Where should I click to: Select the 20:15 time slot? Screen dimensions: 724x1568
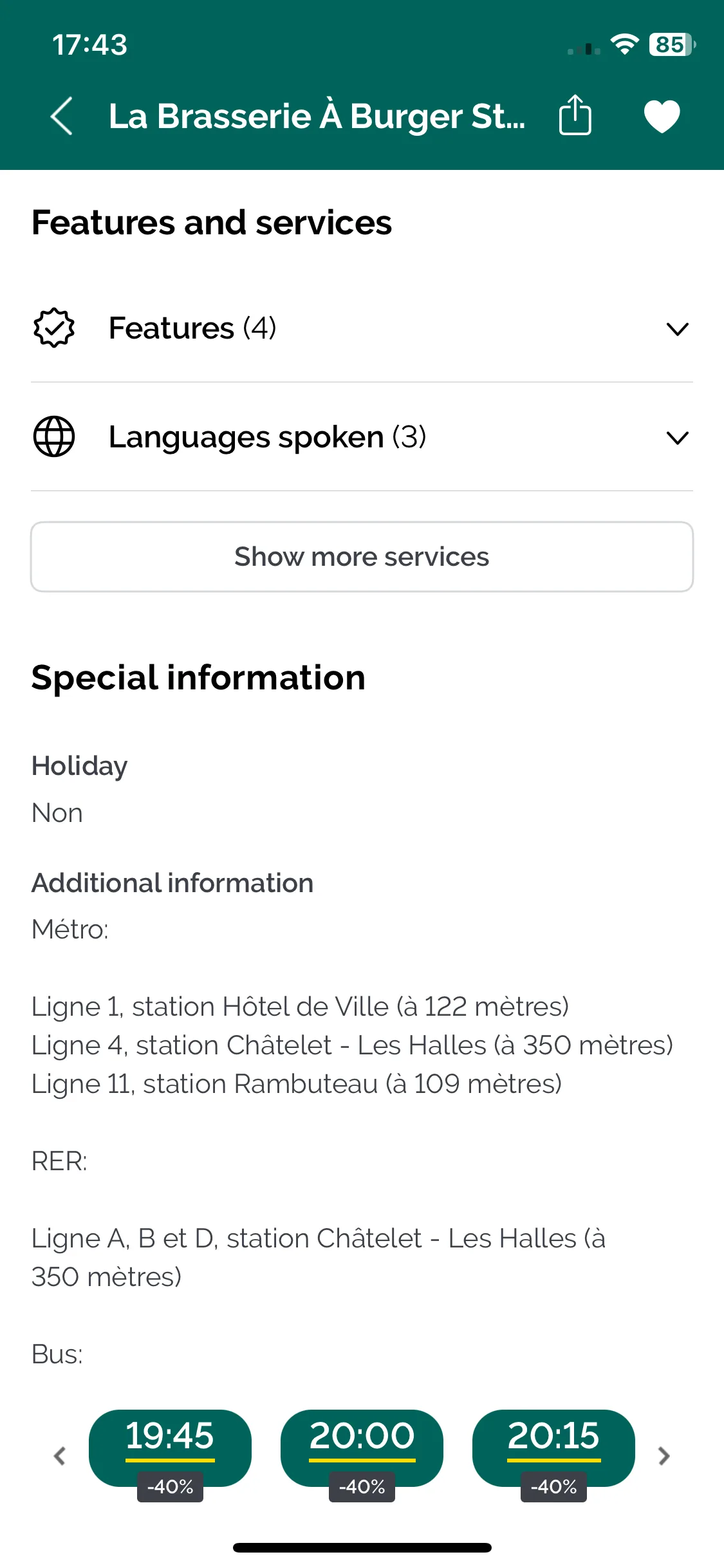click(553, 1448)
